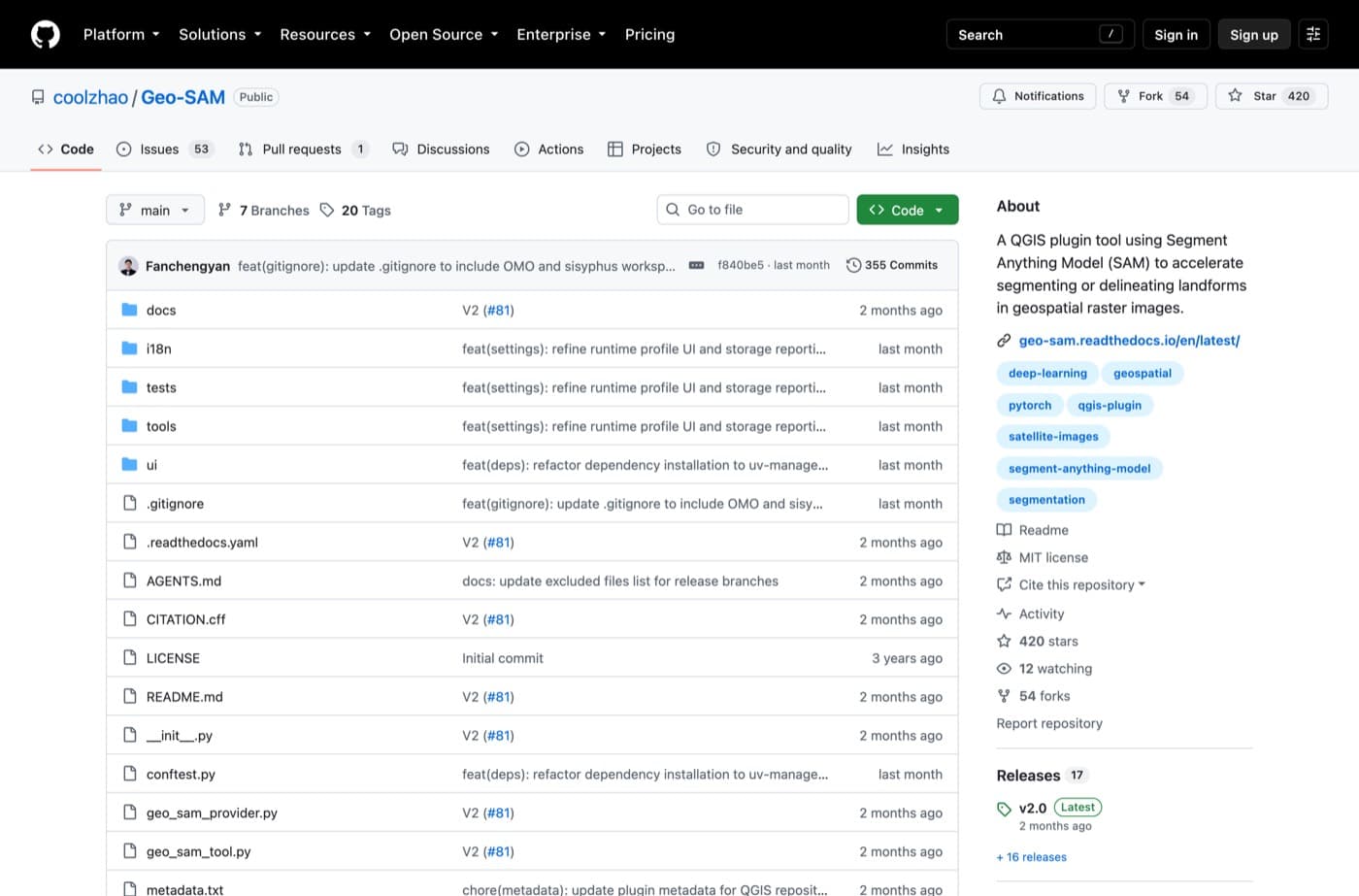Image resolution: width=1359 pixels, height=896 pixels.
Task: Click the Report repository link
Action: pyautogui.click(x=1049, y=723)
